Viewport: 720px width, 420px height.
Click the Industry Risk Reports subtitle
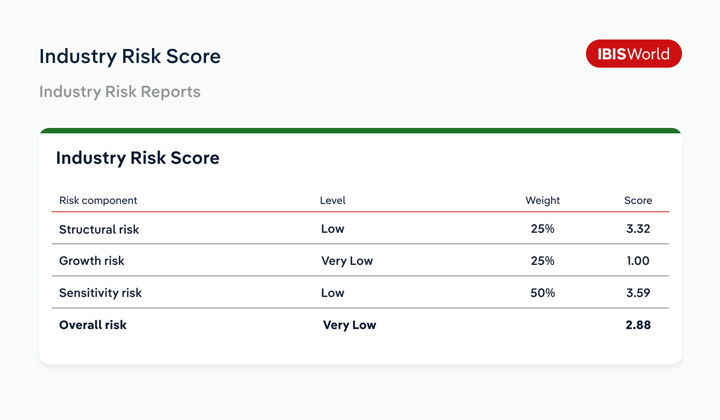click(120, 92)
